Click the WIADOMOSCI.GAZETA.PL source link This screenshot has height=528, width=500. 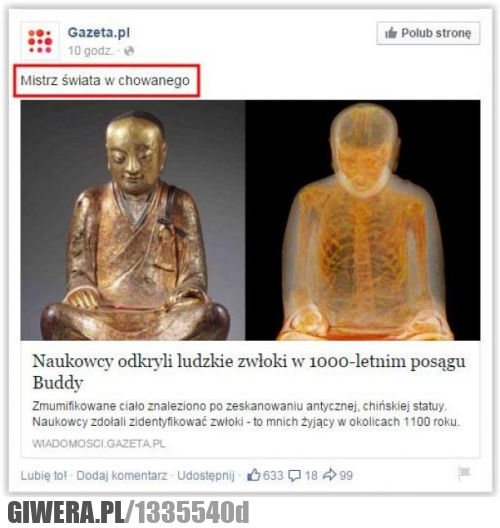click(x=99, y=443)
